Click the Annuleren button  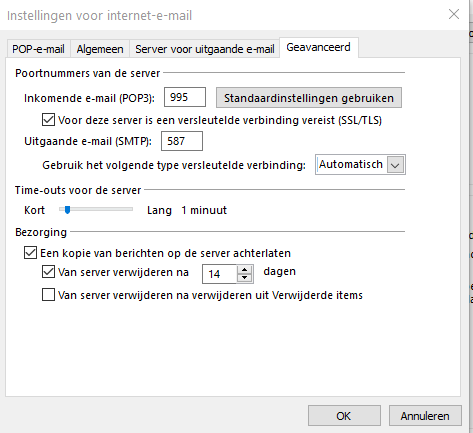[x=425, y=416]
